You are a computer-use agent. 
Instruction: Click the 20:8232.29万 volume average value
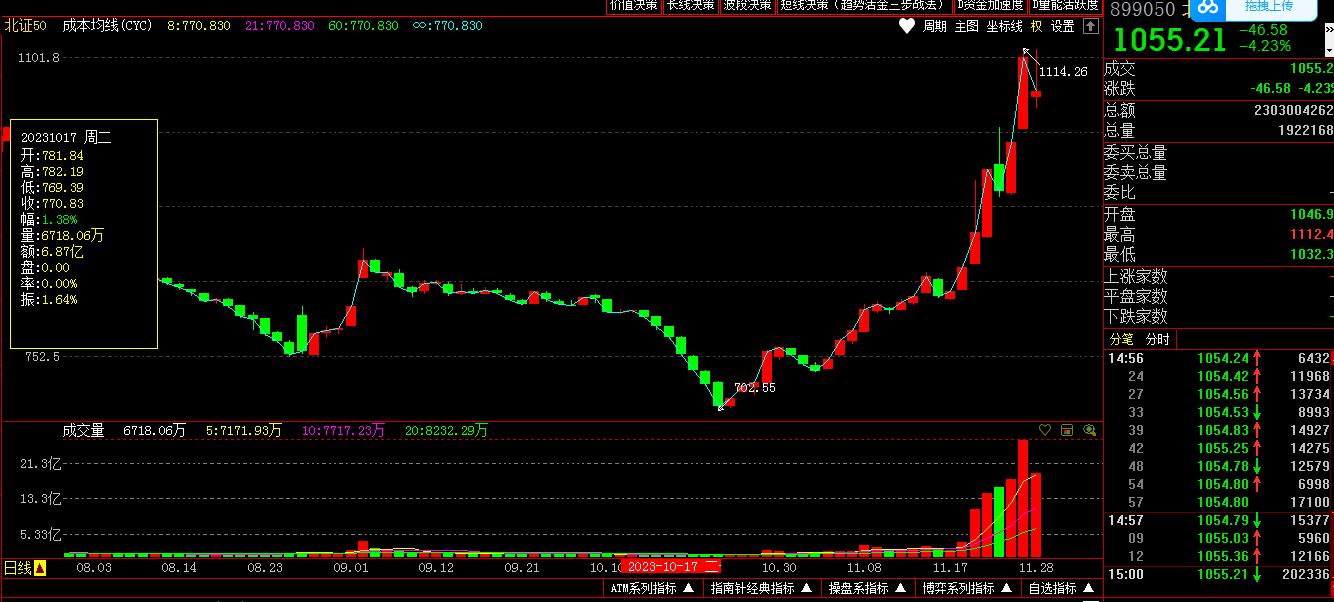click(446, 431)
